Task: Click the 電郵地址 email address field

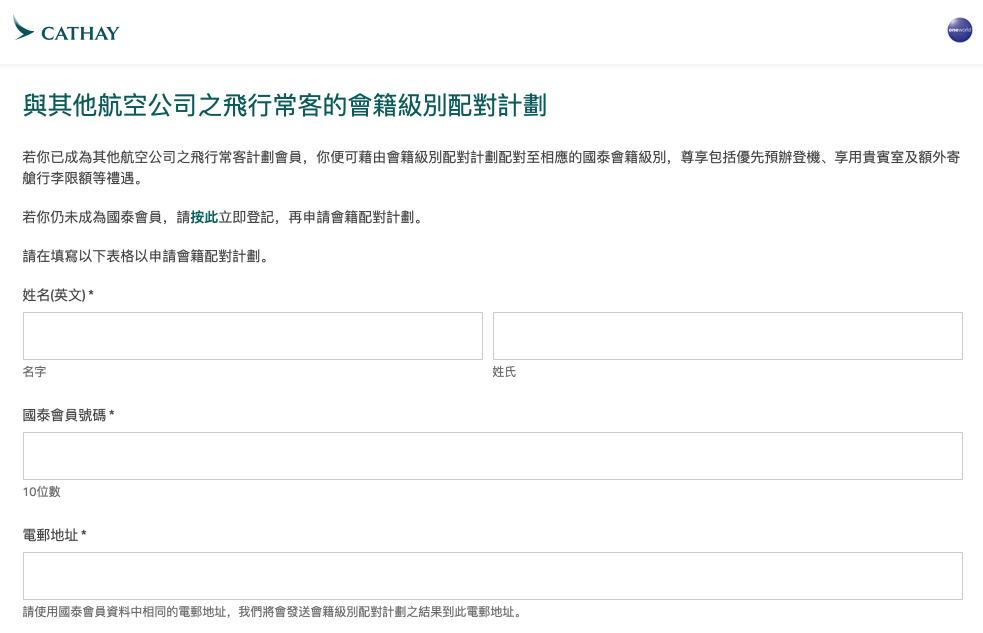Action: pos(493,576)
